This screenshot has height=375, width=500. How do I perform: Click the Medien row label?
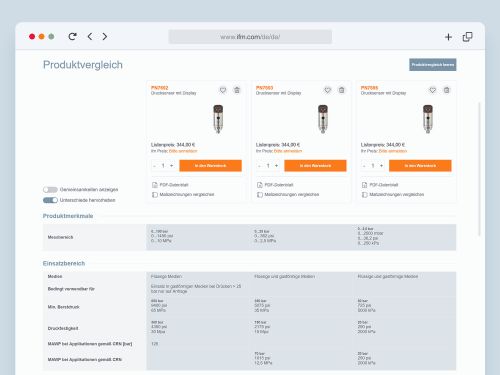coord(55,276)
